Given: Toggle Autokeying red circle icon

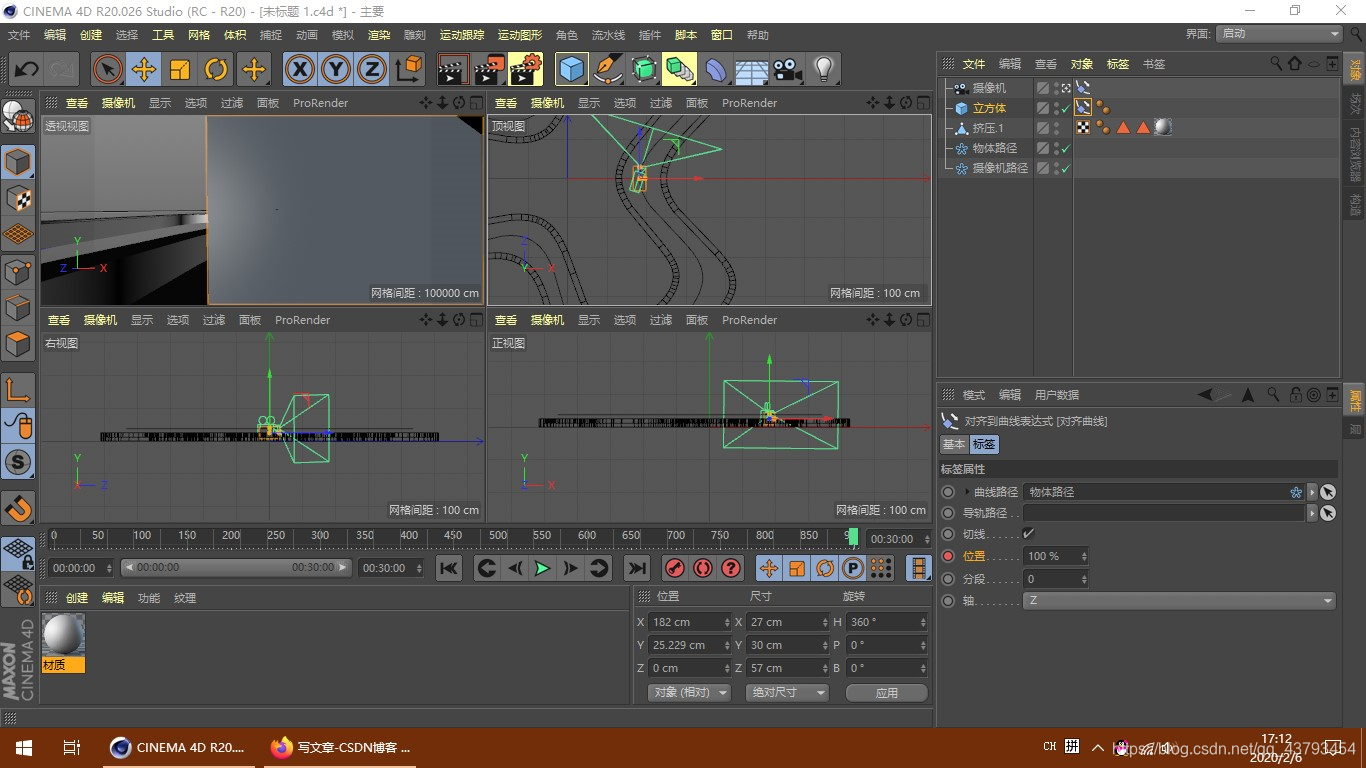Looking at the screenshot, I should click(703, 568).
